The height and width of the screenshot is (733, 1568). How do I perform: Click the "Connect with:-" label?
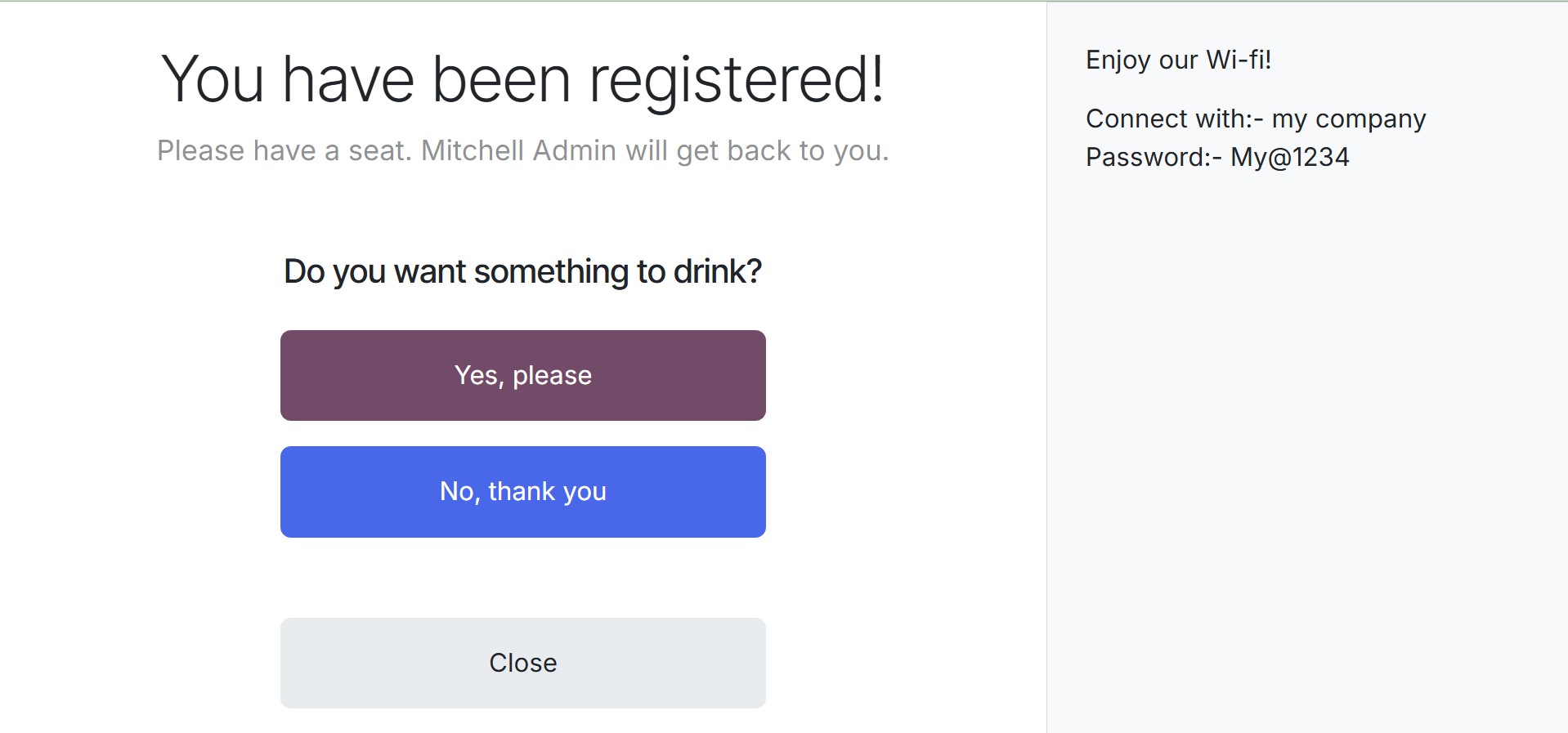point(1174,119)
